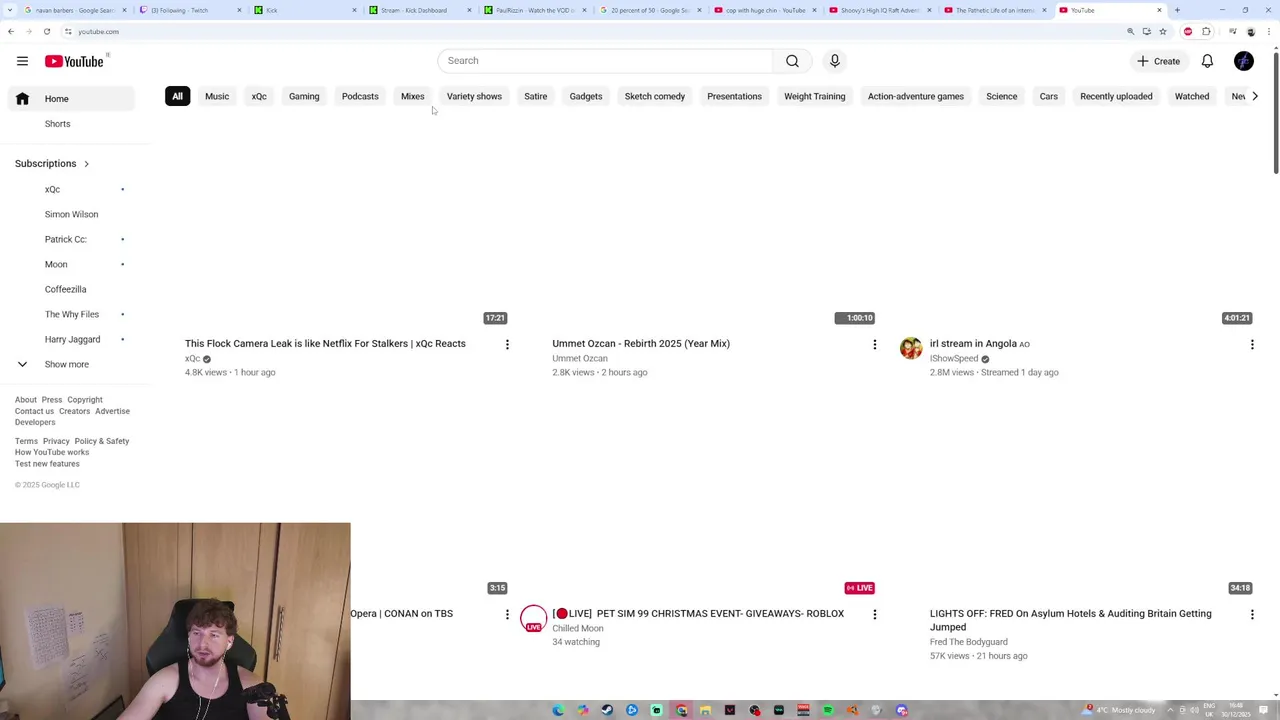Viewport: 1280px width, 720px height.
Task: Open Microsoft Edge from the taskbar
Action: coord(558,710)
